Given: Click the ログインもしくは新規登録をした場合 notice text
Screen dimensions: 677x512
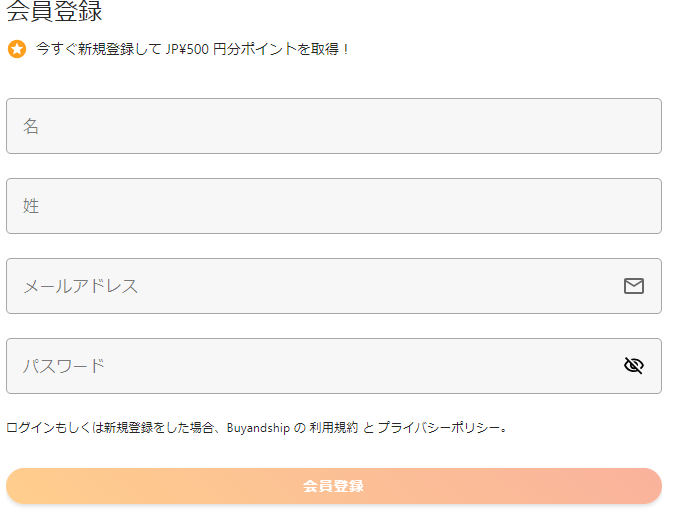Looking at the screenshot, I should [110, 428].
